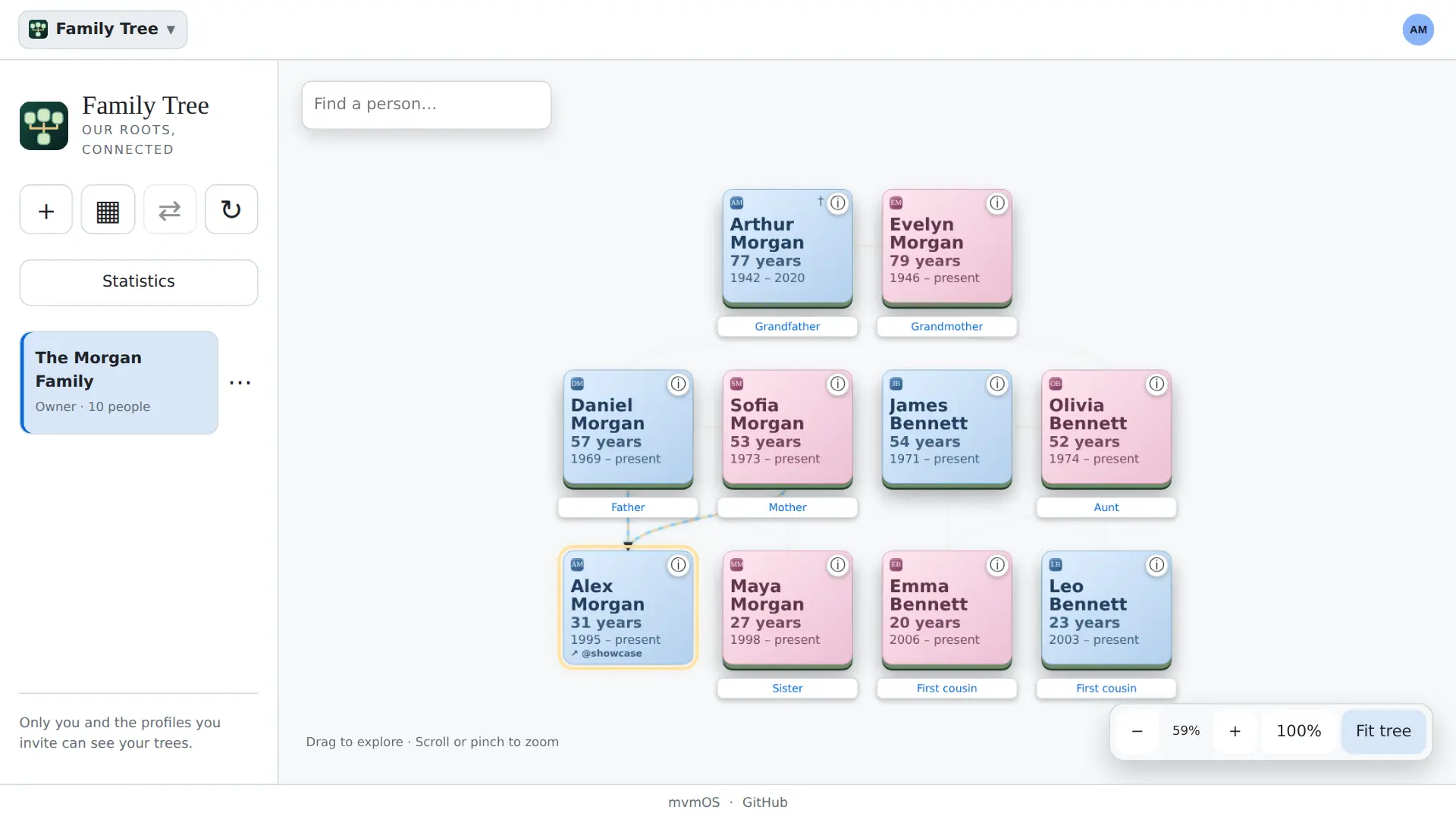Select The Morgan Family tree item
The height and width of the screenshot is (819, 1456).
[119, 383]
